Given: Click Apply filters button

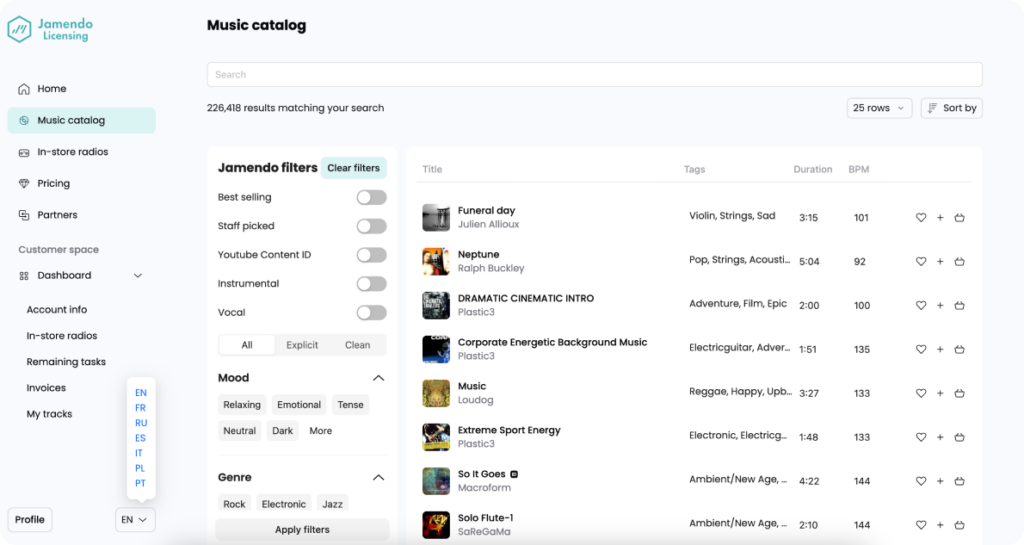Looking at the screenshot, I should pyautogui.click(x=302, y=529).
